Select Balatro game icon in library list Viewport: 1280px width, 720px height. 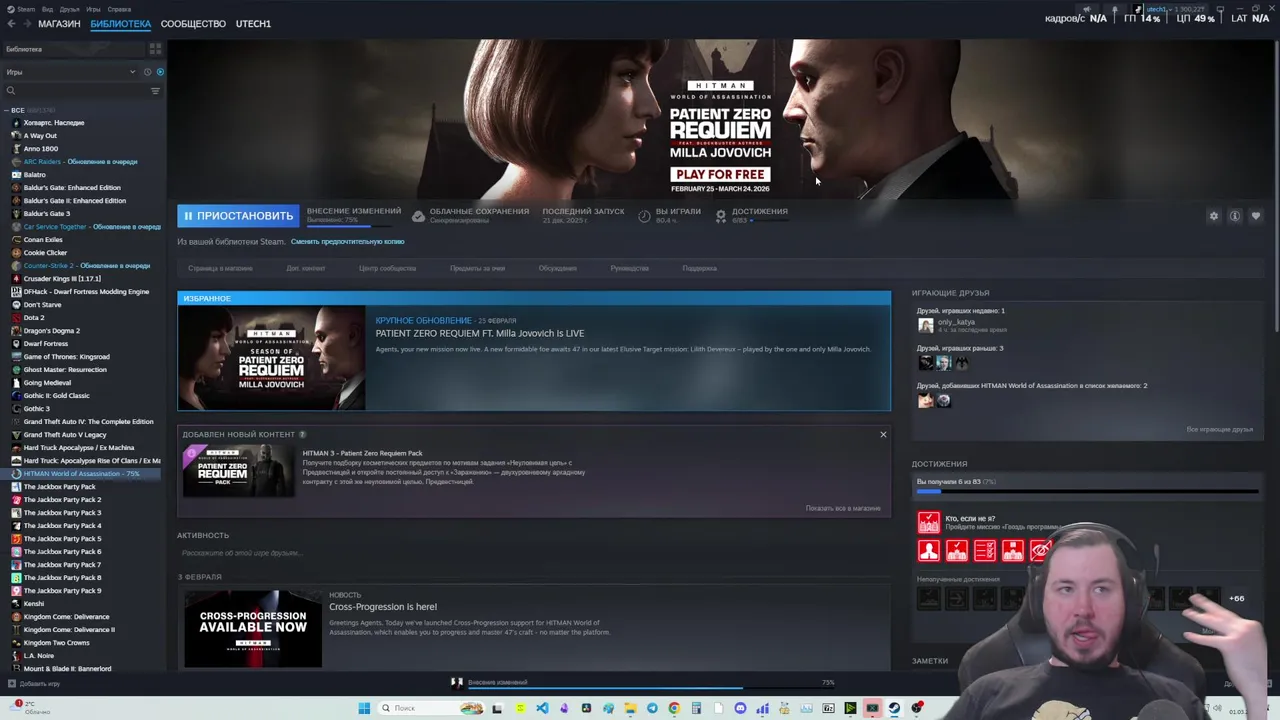pos(16,175)
